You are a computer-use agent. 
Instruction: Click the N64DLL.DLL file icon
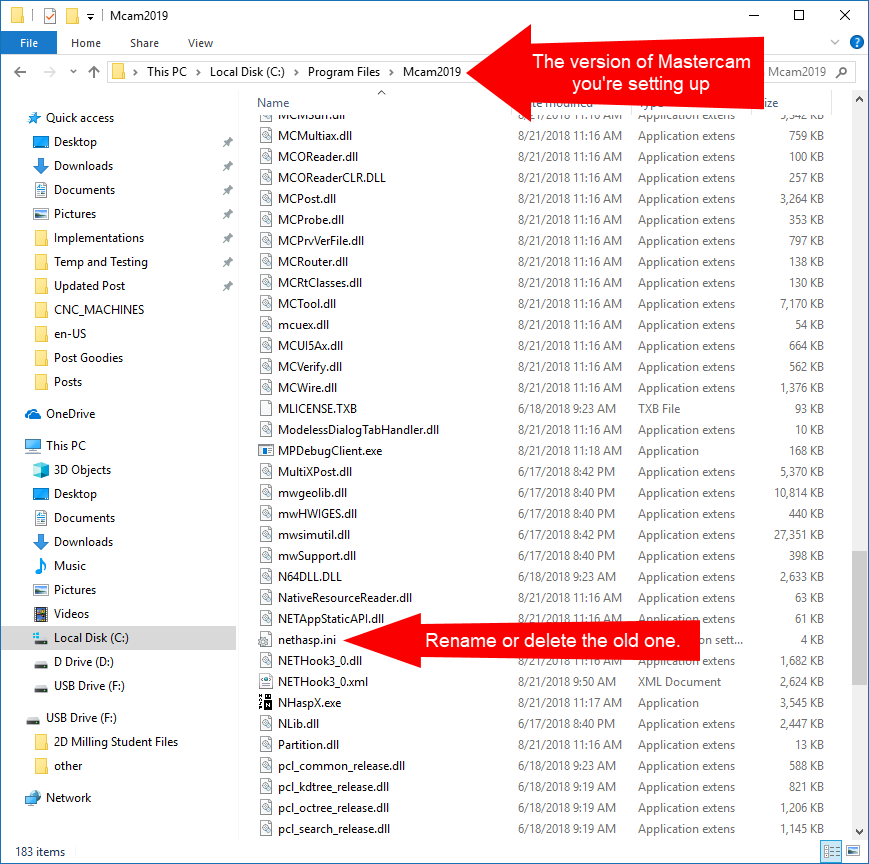[266, 577]
